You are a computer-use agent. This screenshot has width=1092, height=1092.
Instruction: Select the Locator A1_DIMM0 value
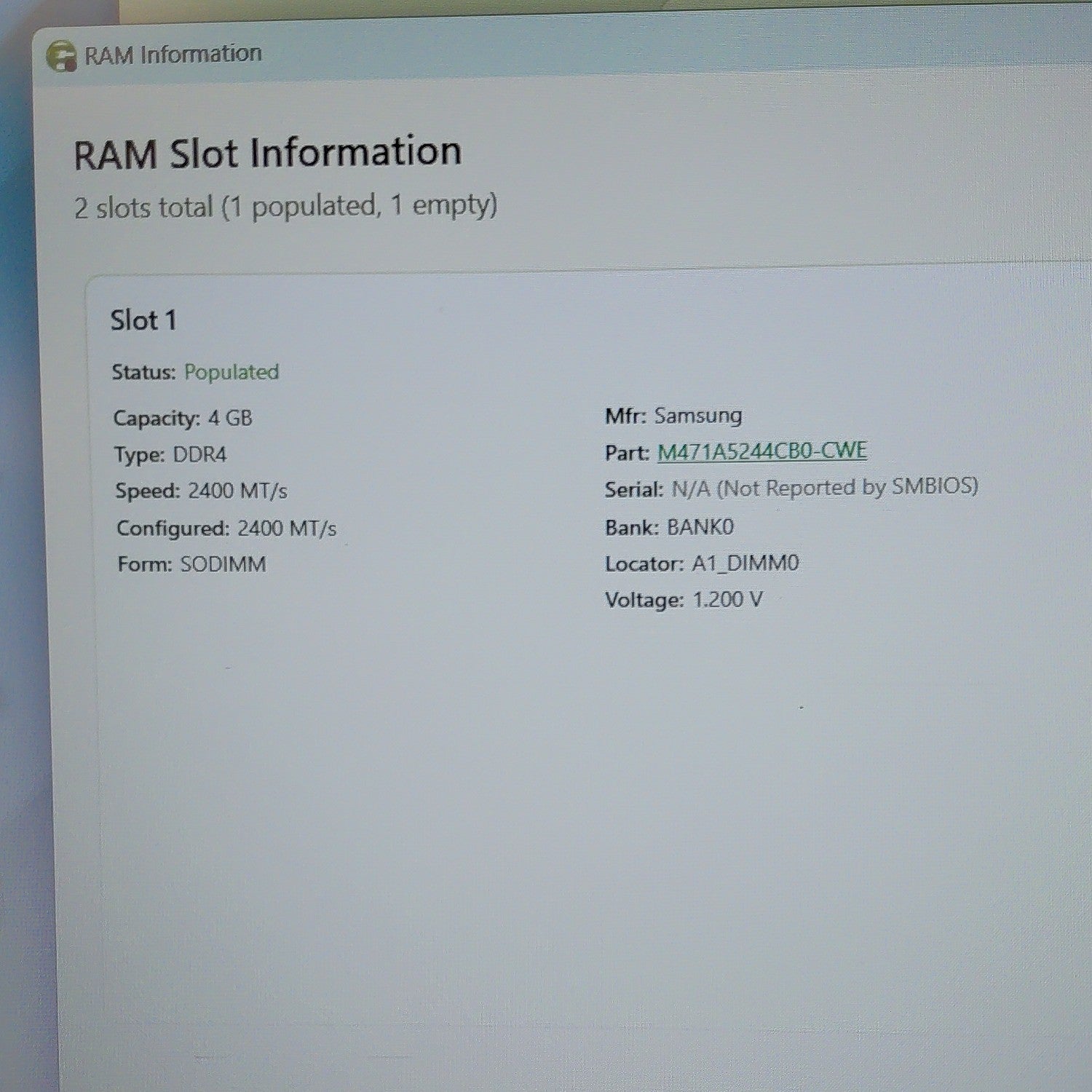(x=745, y=563)
